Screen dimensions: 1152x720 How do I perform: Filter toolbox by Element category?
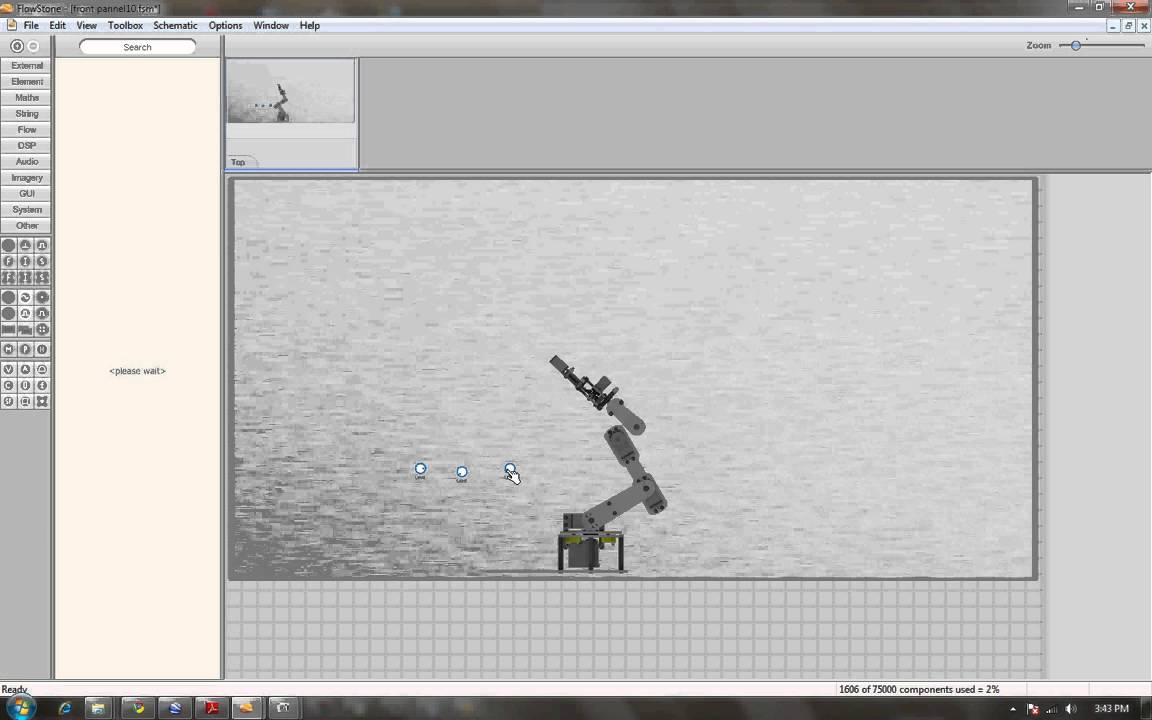pyautogui.click(x=26, y=82)
